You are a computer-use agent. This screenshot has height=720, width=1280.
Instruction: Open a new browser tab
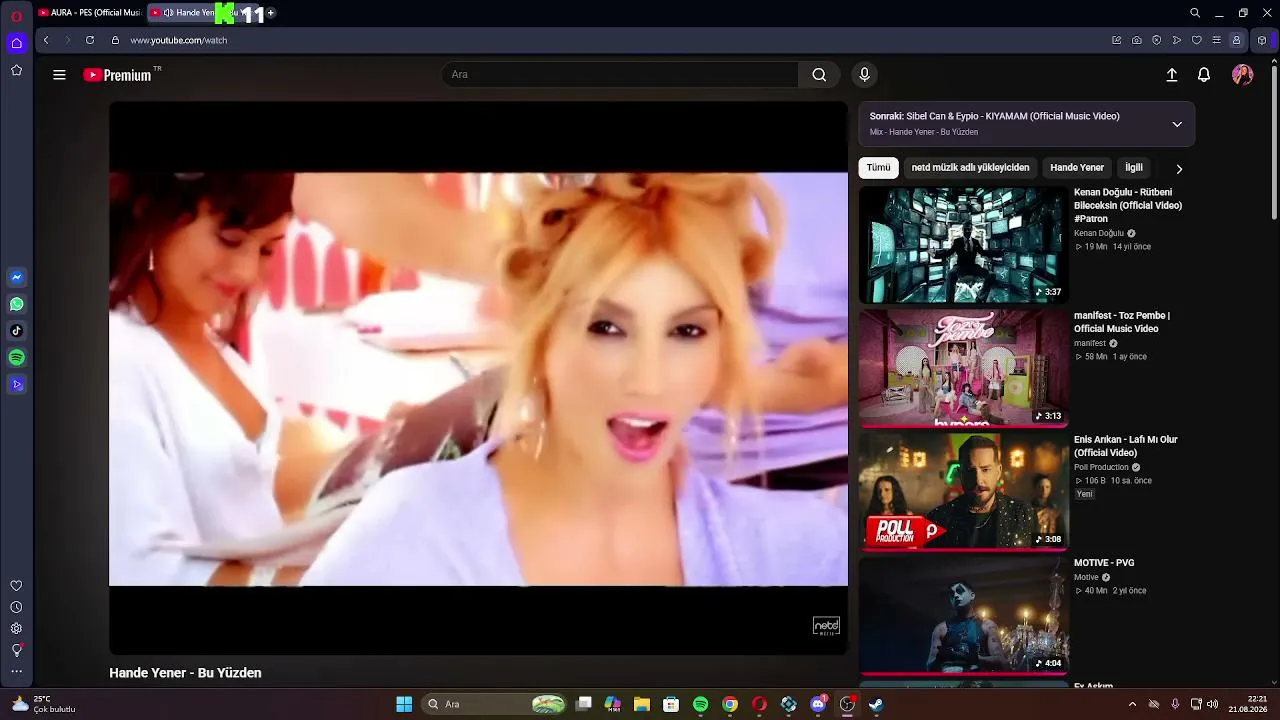[x=271, y=13]
